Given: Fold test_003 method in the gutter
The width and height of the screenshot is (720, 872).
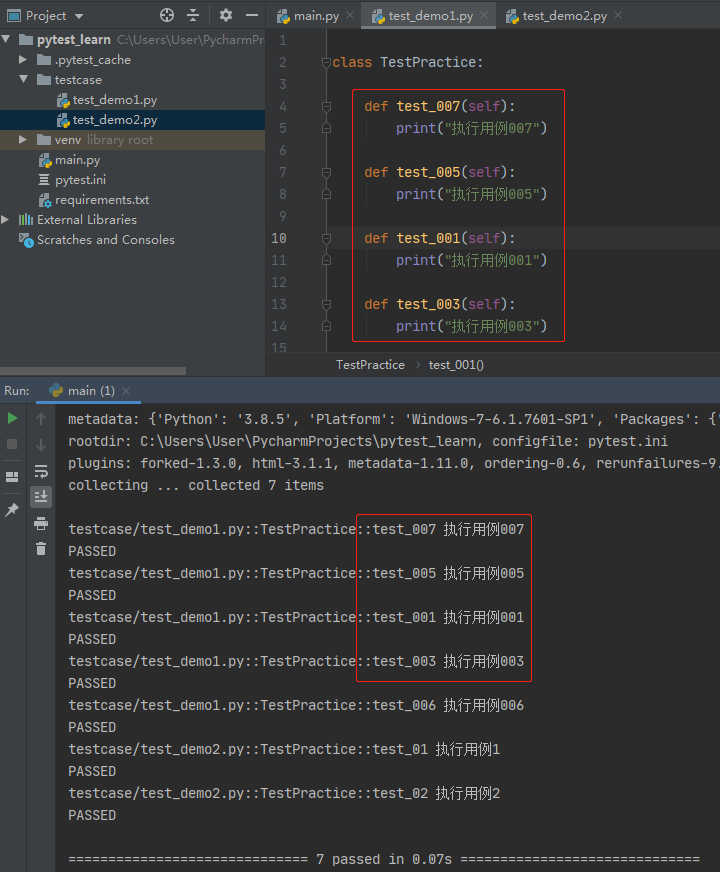Looking at the screenshot, I should click(326, 304).
